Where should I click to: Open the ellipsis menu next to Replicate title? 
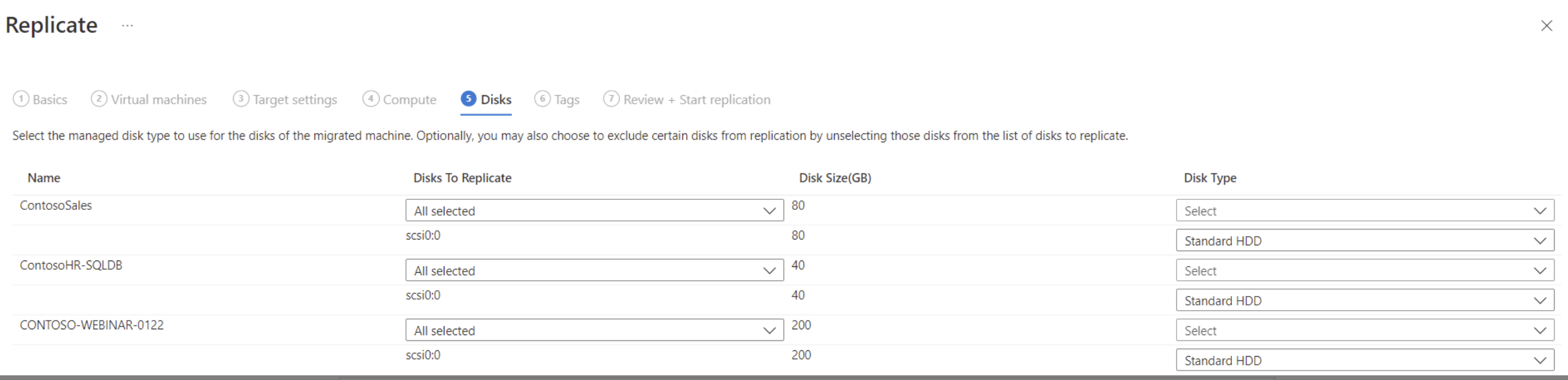[x=127, y=26]
